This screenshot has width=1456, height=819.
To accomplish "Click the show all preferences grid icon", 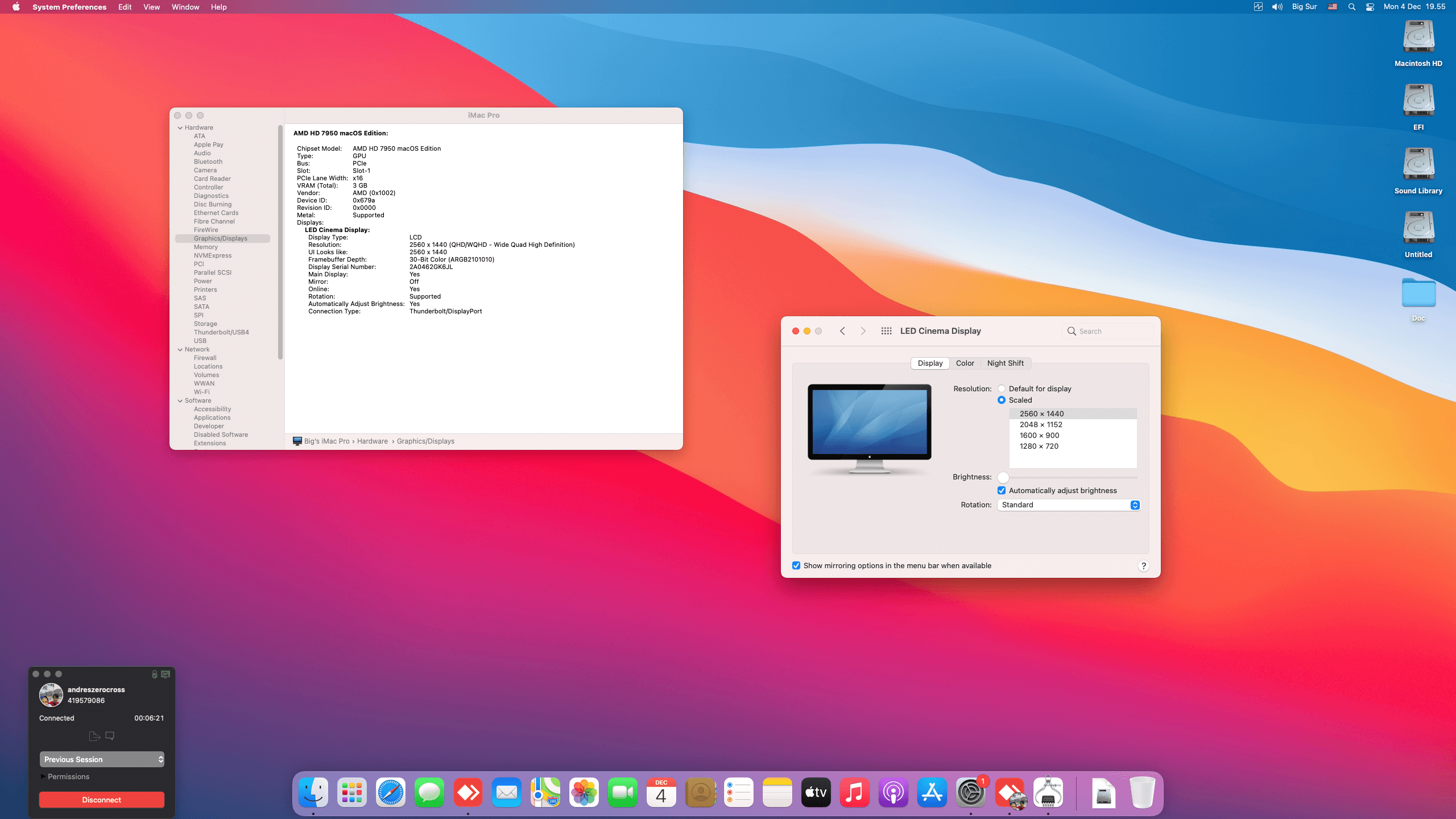I will [886, 331].
